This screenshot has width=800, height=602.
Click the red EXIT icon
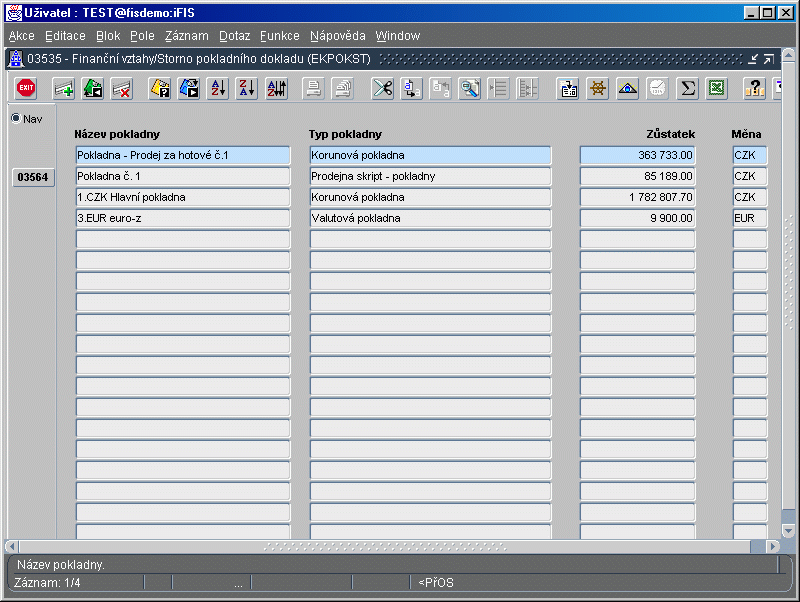(26, 88)
